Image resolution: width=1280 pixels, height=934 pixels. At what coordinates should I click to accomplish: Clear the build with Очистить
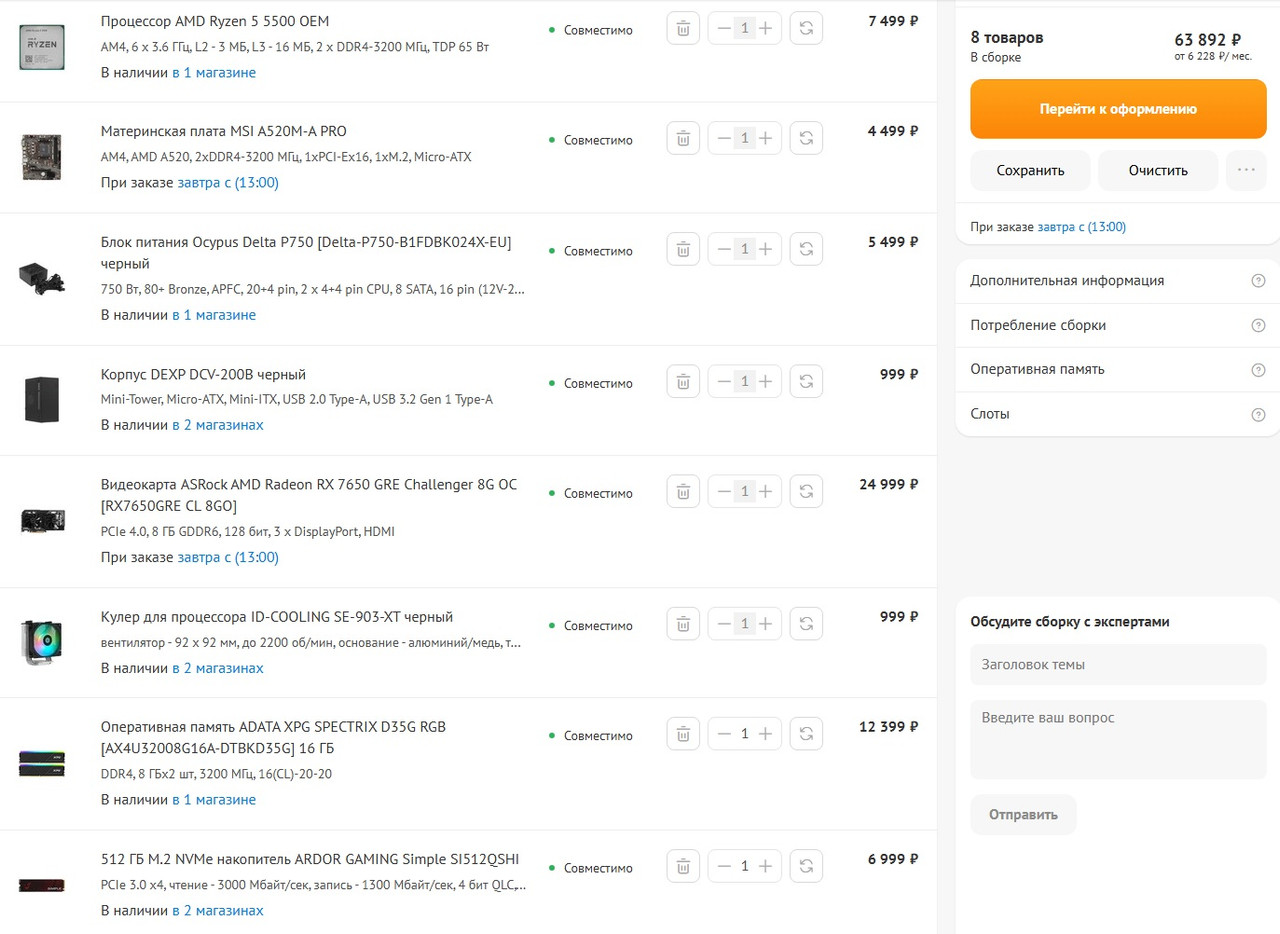click(x=1158, y=170)
